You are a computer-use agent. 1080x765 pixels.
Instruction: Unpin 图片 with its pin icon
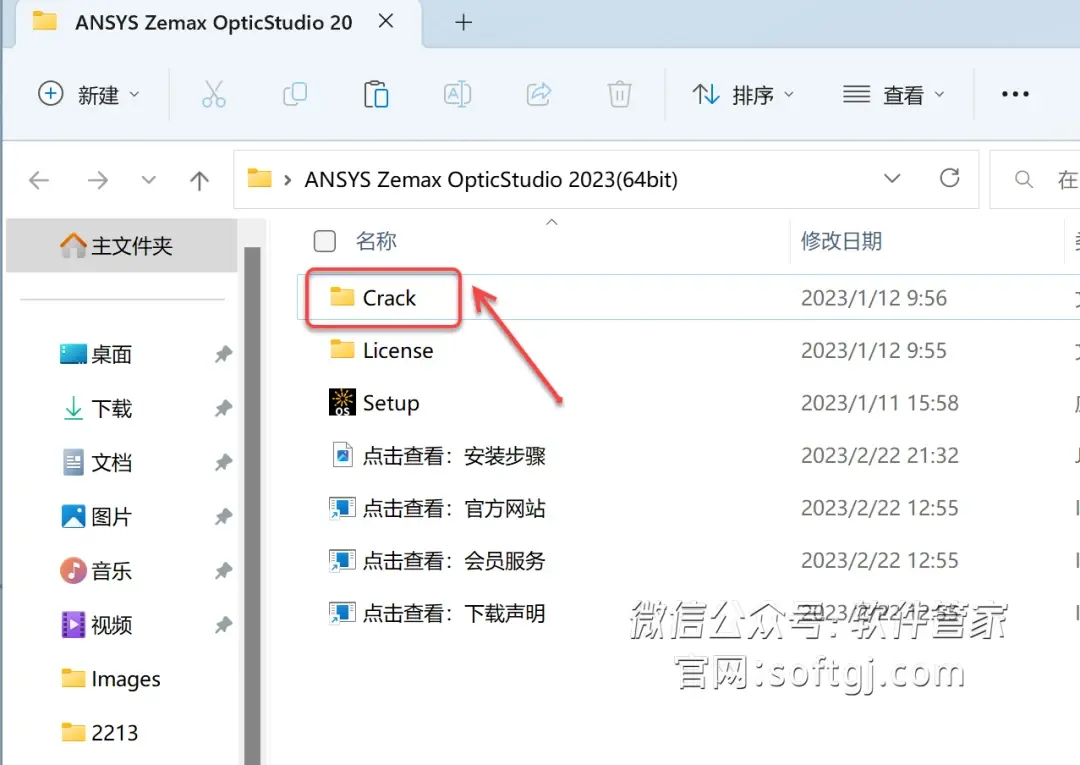pos(222,516)
